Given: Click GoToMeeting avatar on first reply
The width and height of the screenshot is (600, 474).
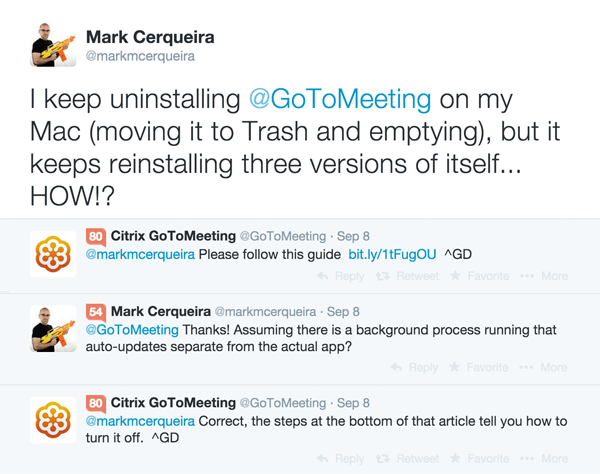Looking at the screenshot, I should 53,254.
